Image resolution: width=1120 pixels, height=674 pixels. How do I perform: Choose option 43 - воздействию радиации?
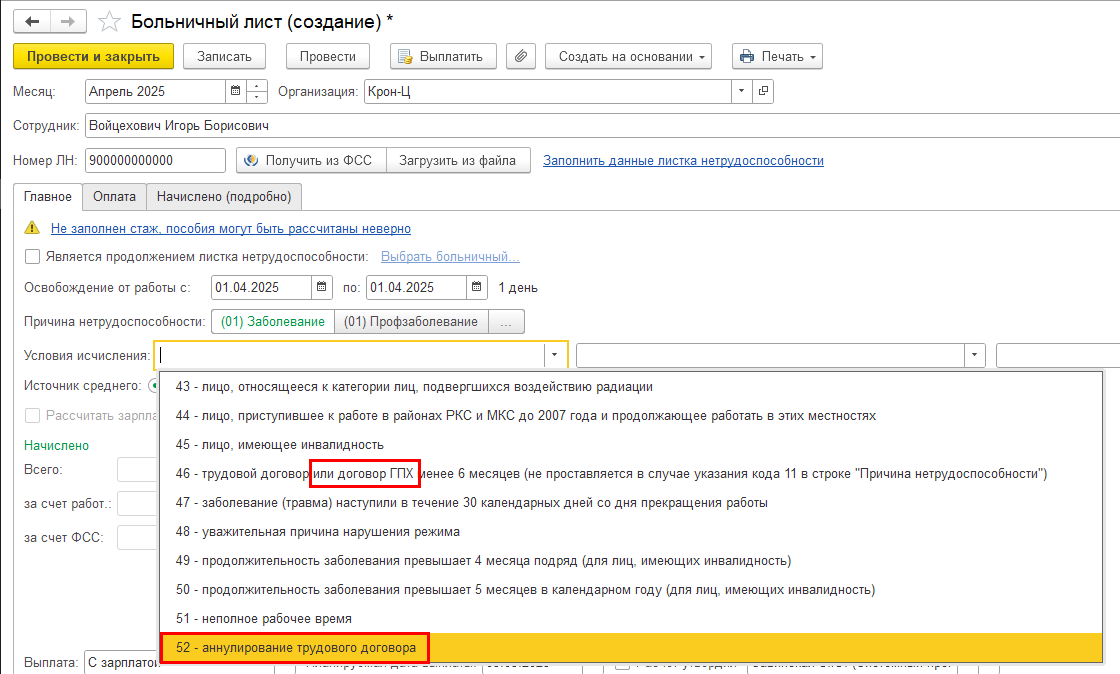[631, 386]
